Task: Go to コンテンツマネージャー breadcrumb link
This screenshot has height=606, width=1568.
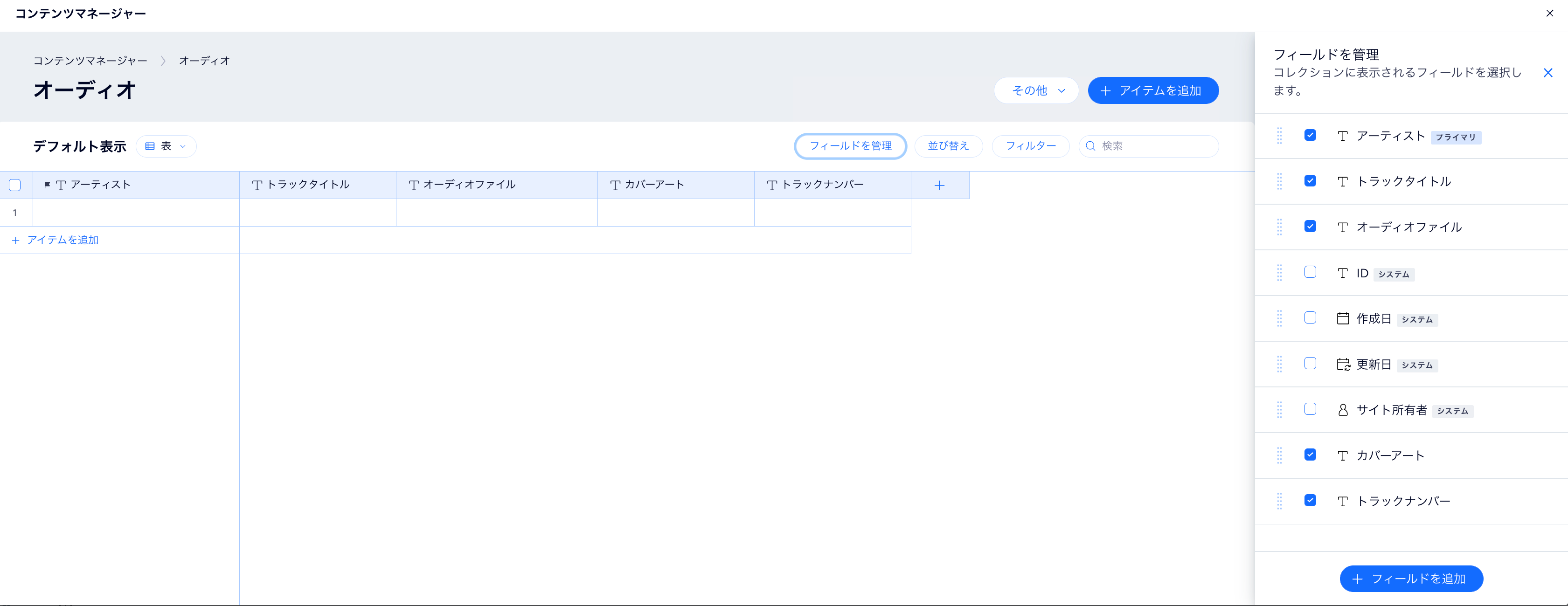Action: point(90,61)
